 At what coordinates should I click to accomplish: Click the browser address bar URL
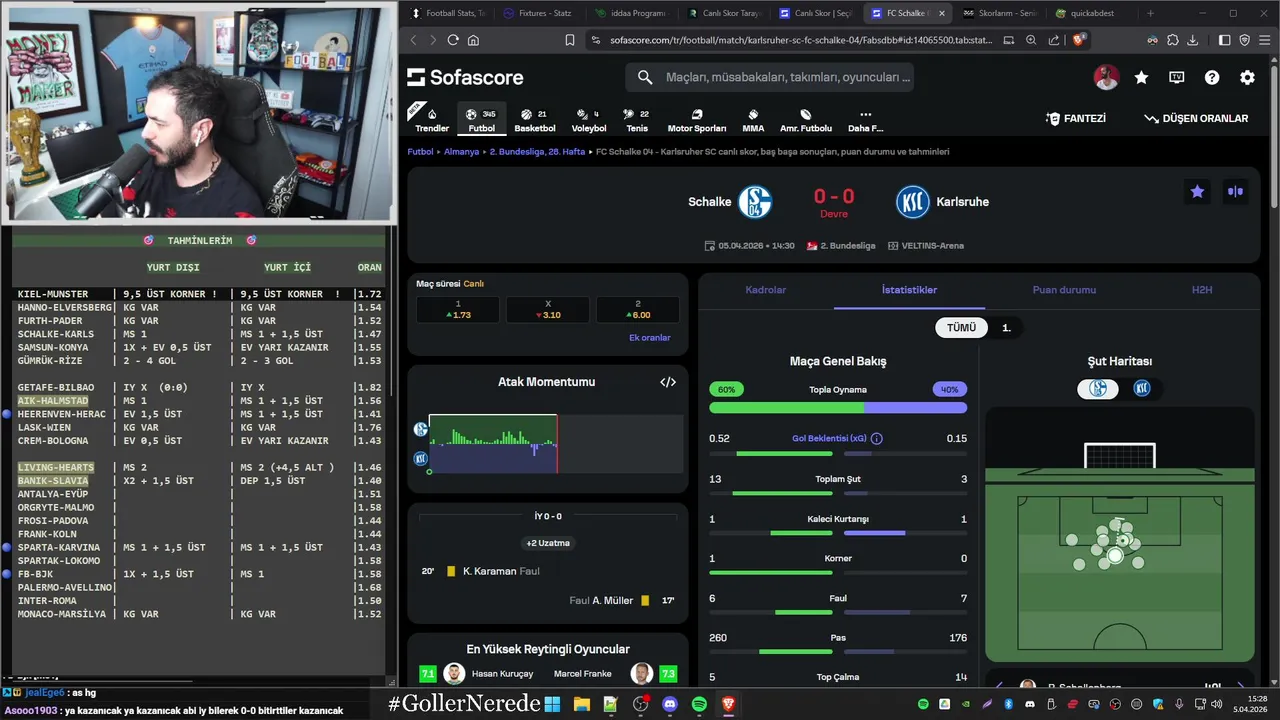pos(802,40)
